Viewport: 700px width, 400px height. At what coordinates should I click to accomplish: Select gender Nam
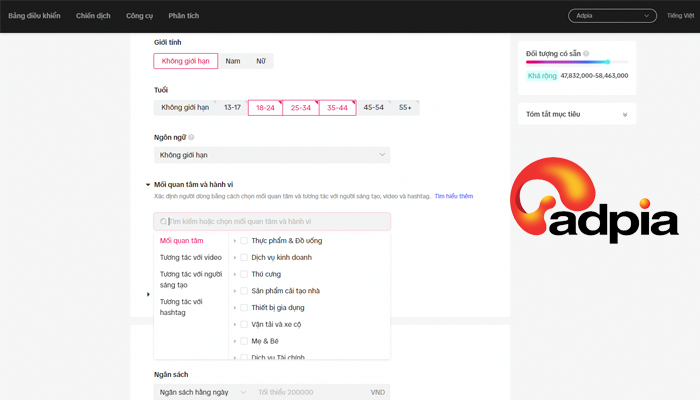click(233, 61)
